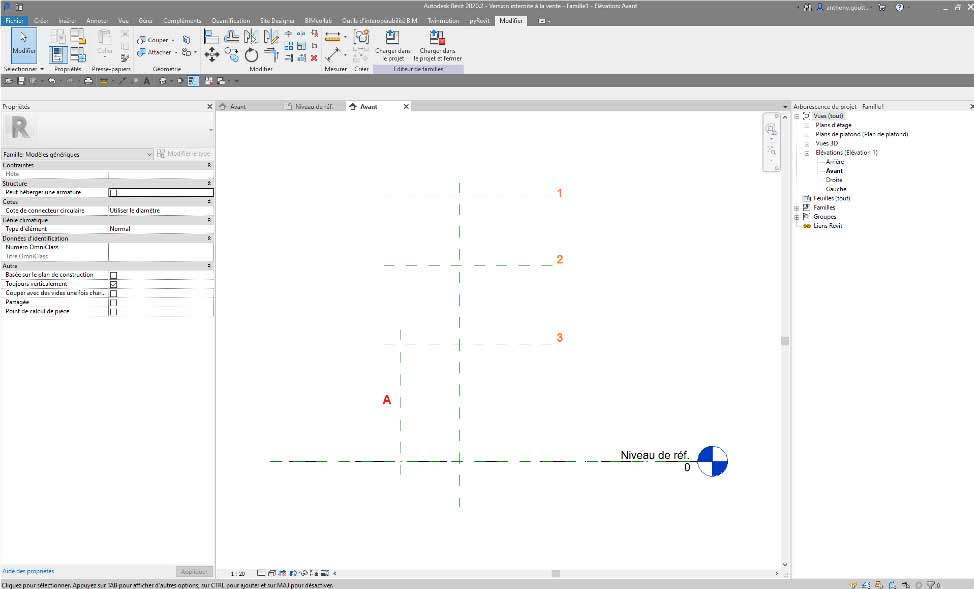Expand the Groupes tree node
Image resolution: width=974 pixels, height=589 pixels.
point(797,216)
